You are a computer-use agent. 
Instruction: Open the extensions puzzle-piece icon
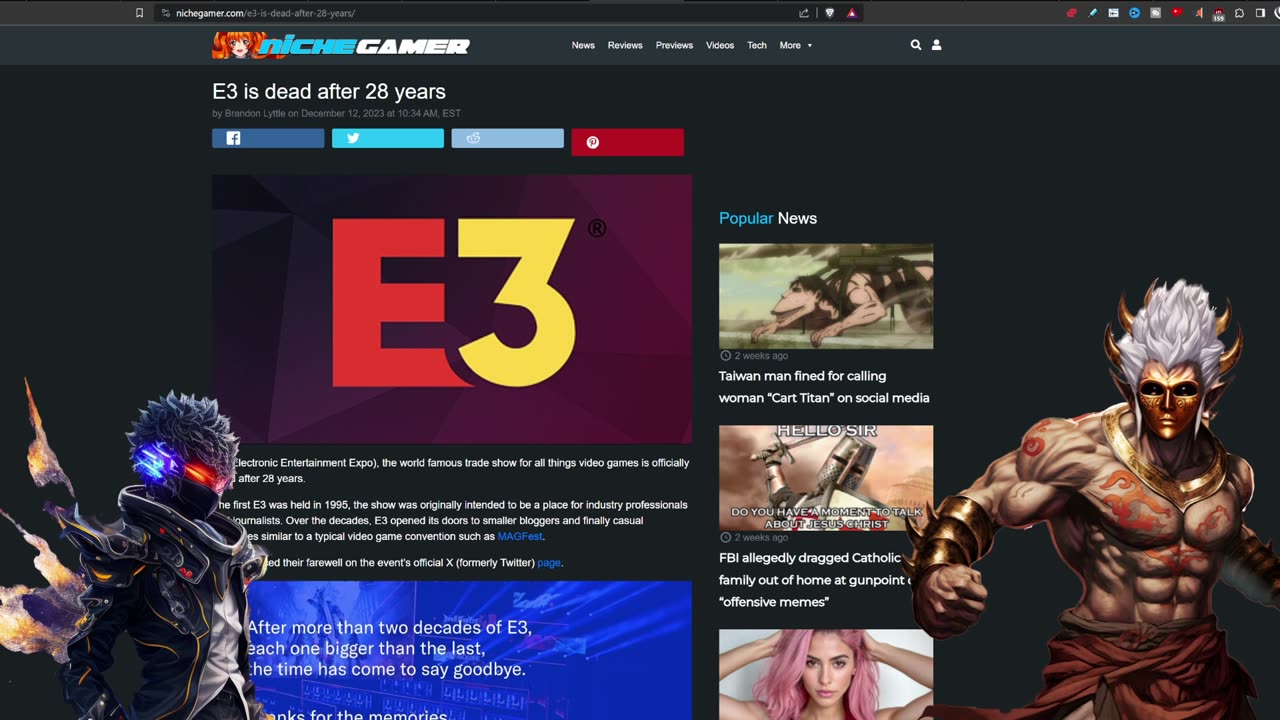[1239, 13]
